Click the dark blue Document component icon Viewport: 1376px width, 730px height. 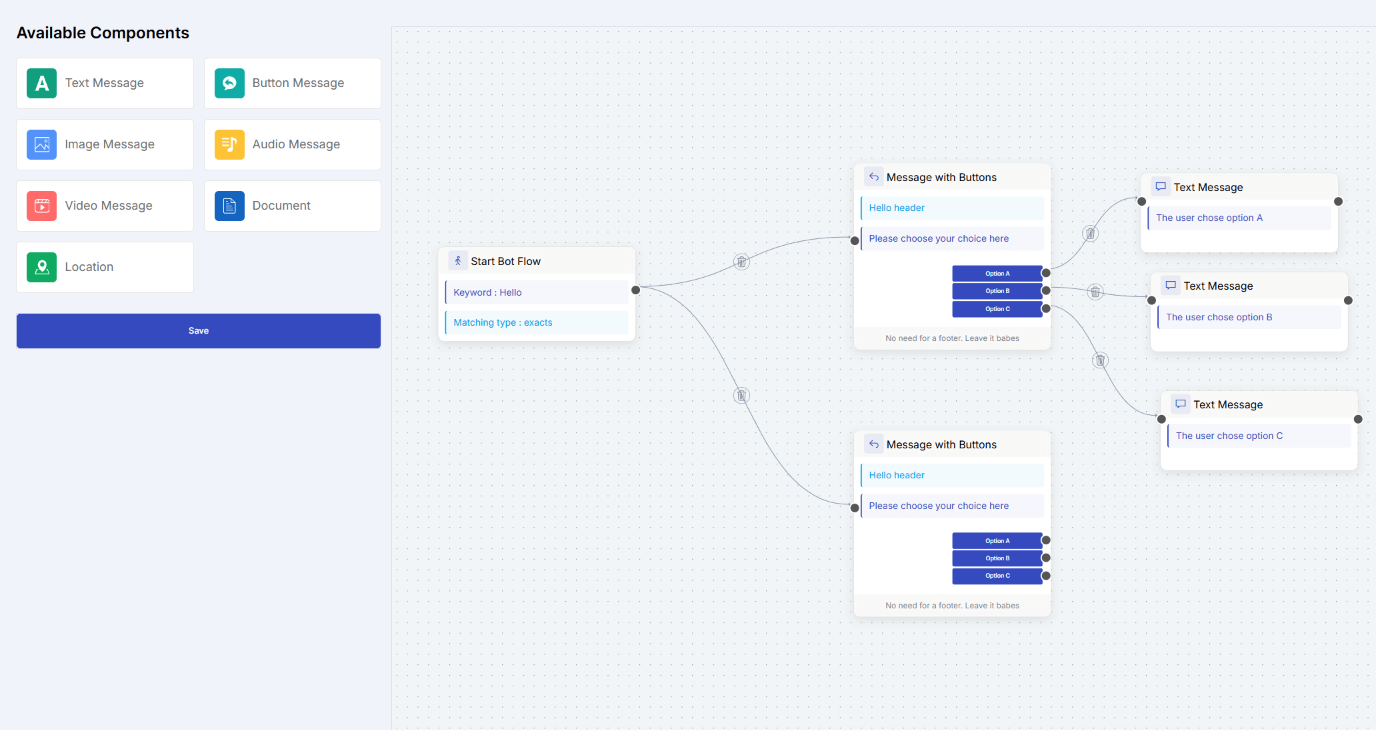[x=229, y=205]
